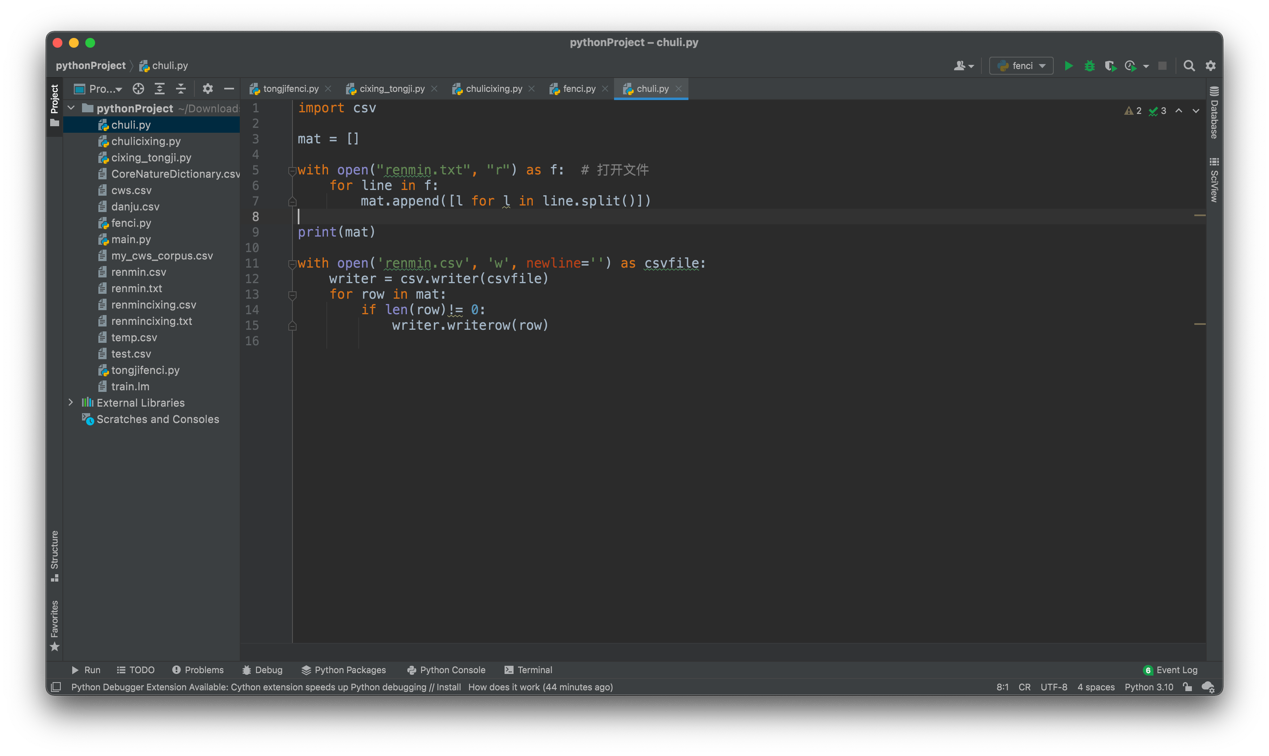The image size is (1269, 756).
Task: Toggle the SciView tool window
Action: tap(1214, 180)
